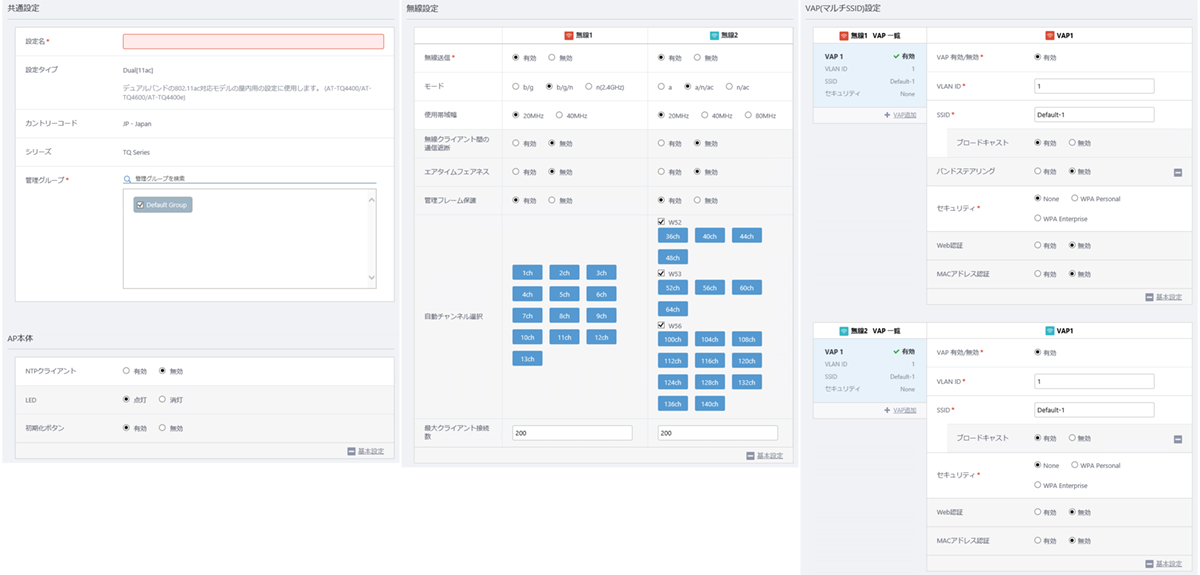Image resolution: width=1200 pixels, height=575 pixels.
Task: Enable Web認証 in 無線2 VAP1
Action: [x=1038, y=512]
